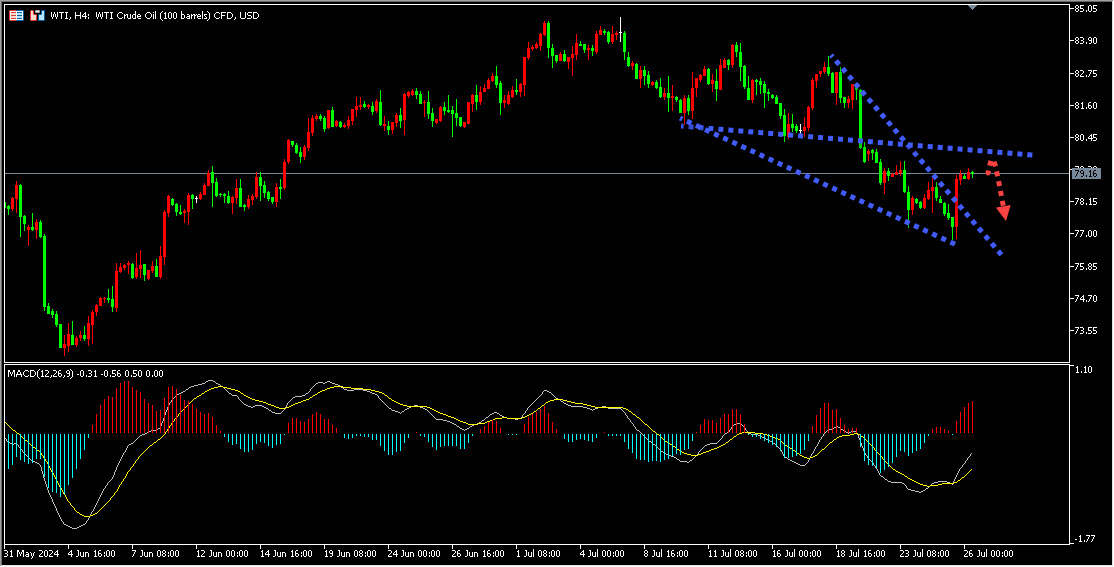Click the chart shift triangle marker

tap(973, 6)
